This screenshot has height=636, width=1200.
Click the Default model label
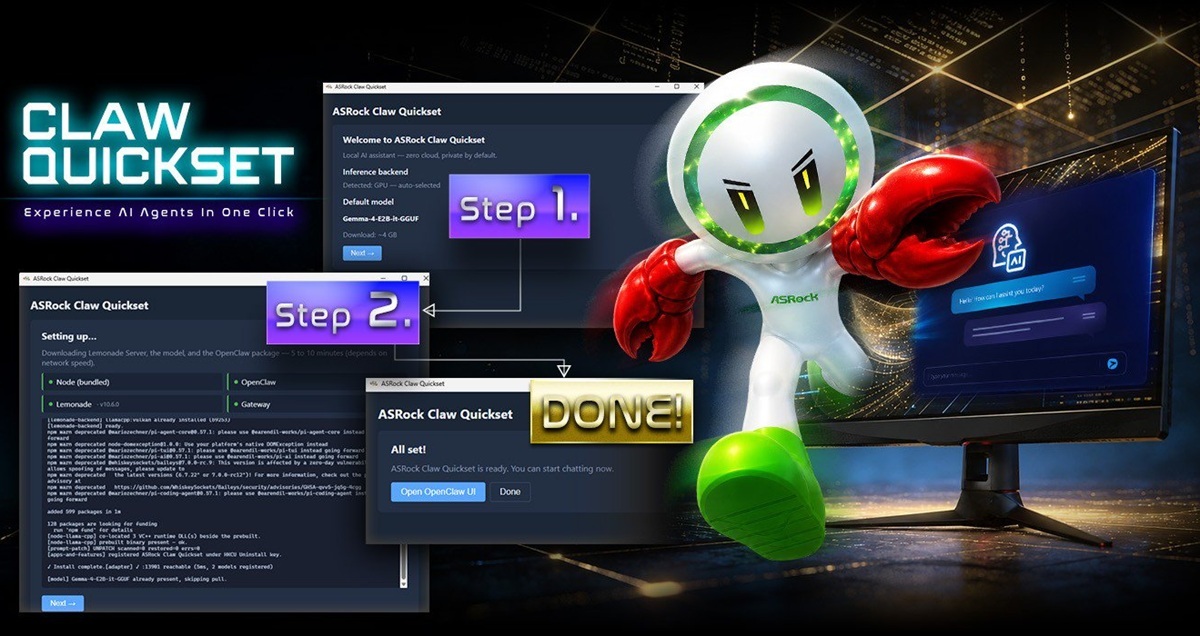click(370, 202)
